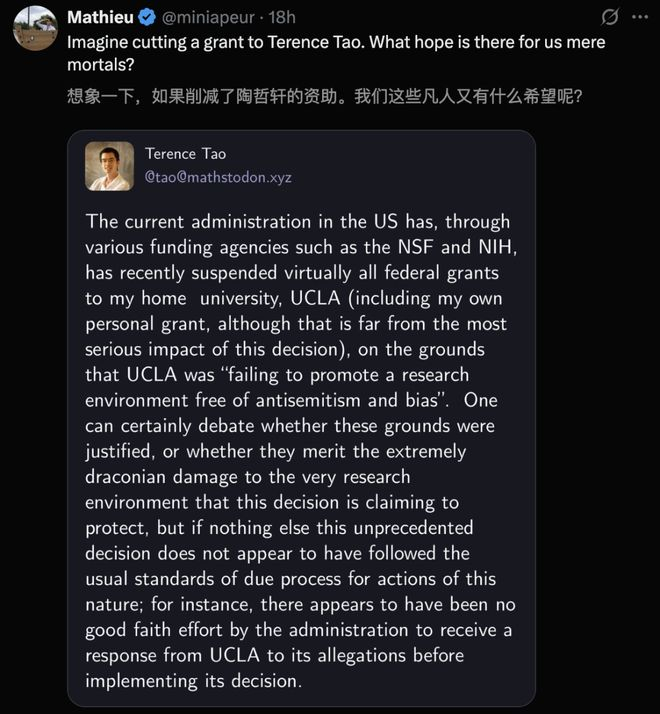Click Mathieu's profile avatar
660x714 pixels.
pos(34,28)
